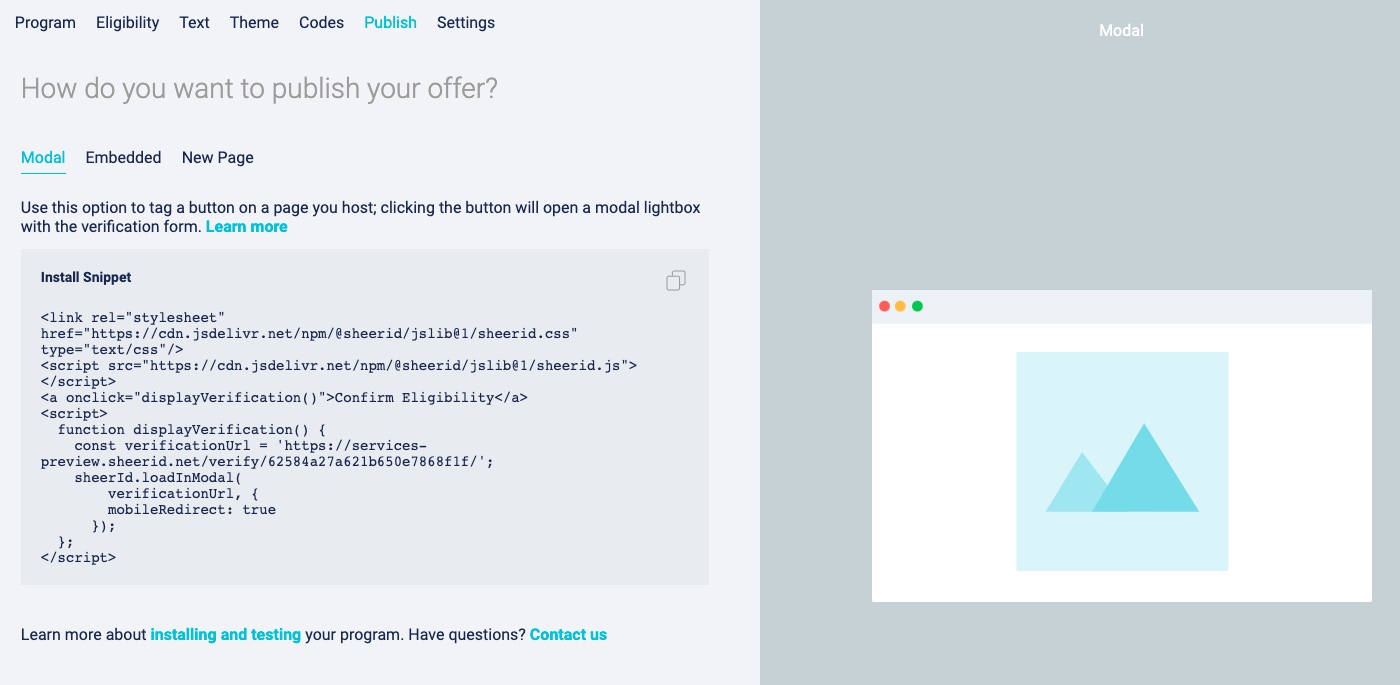Click the sheerid.css href code line
The width and height of the screenshot is (1400, 685).
click(x=310, y=333)
